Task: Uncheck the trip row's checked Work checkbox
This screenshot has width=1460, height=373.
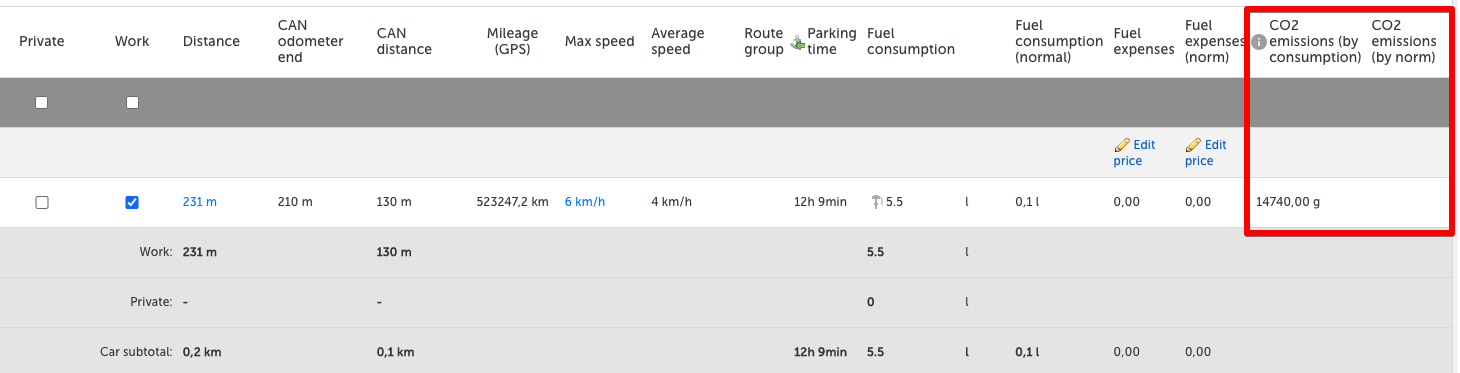Action: pyautogui.click(x=132, y=202)
